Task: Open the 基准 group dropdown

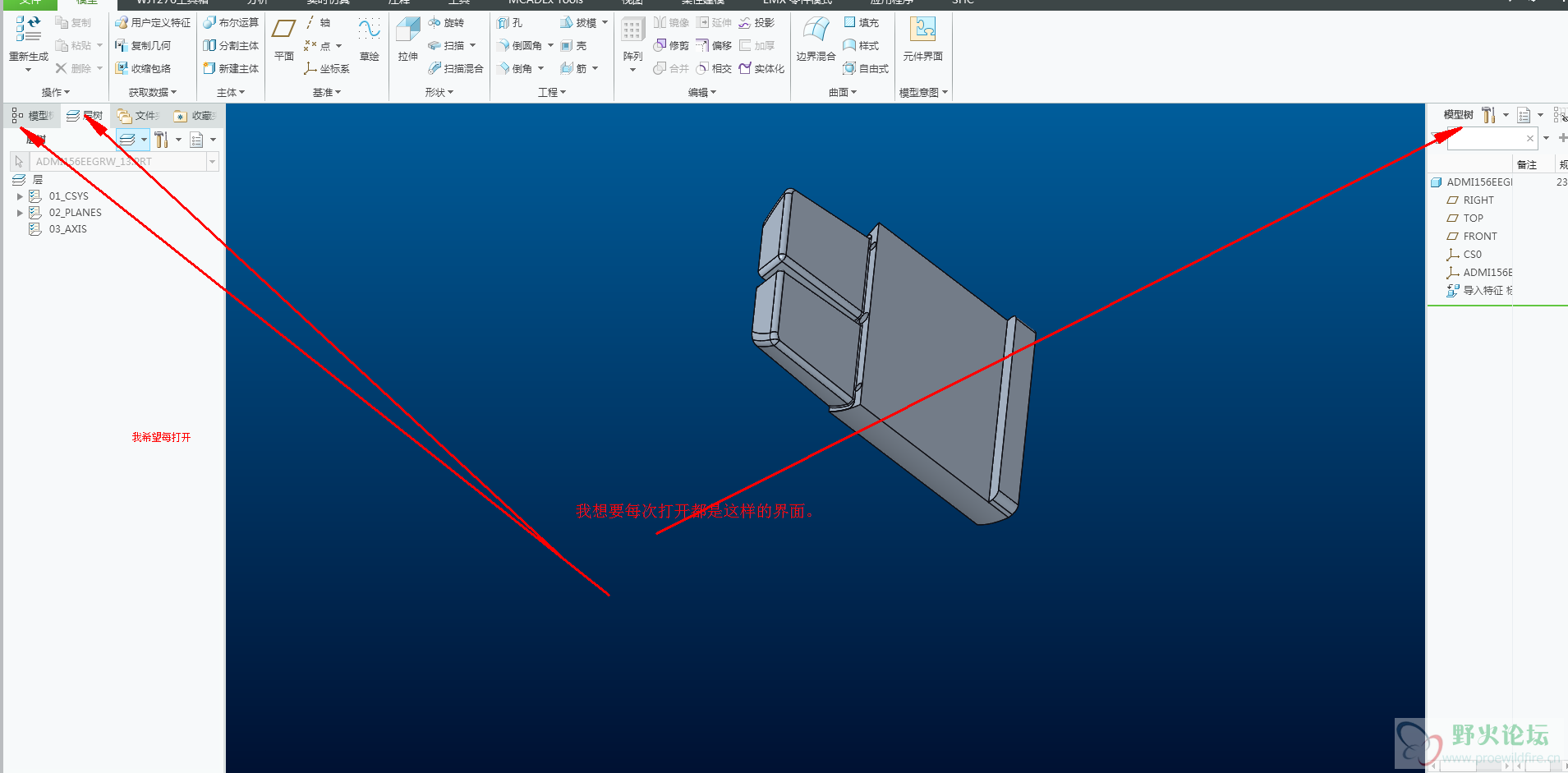Action: [326, 93]
